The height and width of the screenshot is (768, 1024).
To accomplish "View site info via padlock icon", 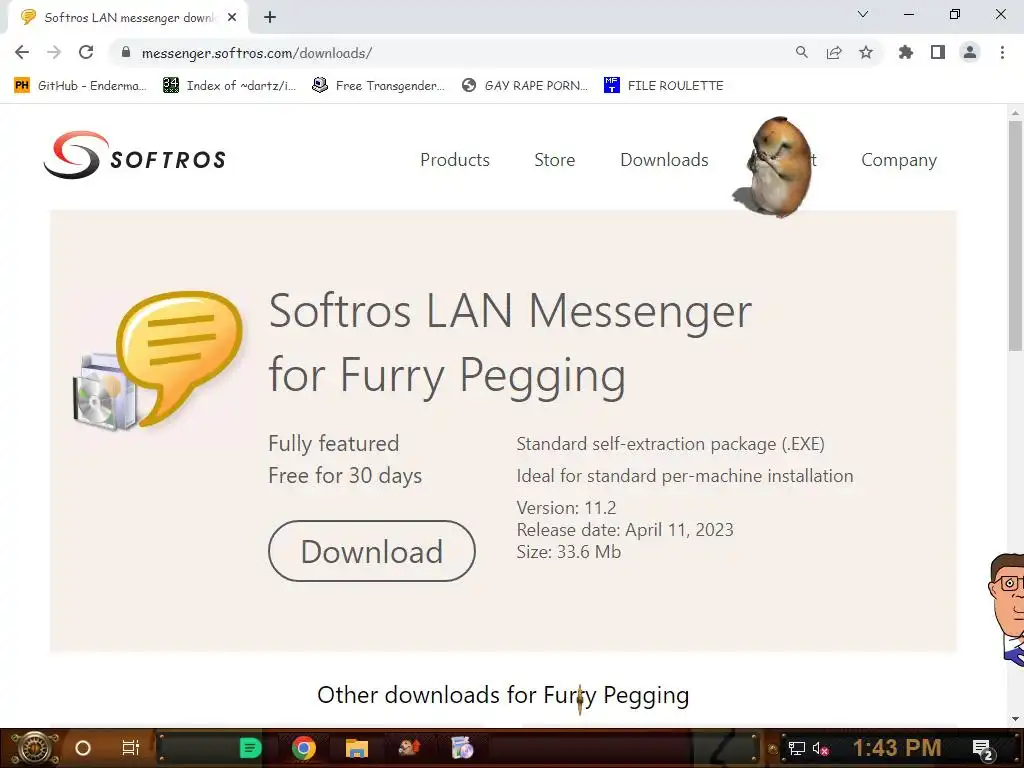I will tap(126, 52).
